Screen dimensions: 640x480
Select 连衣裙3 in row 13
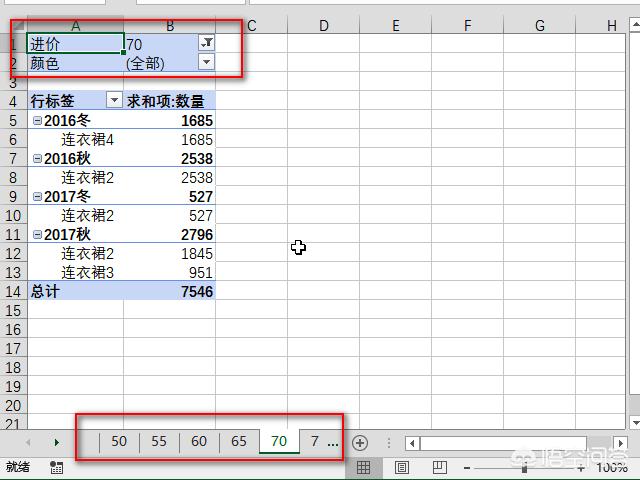pyautogui.click(x=76, y=272)
